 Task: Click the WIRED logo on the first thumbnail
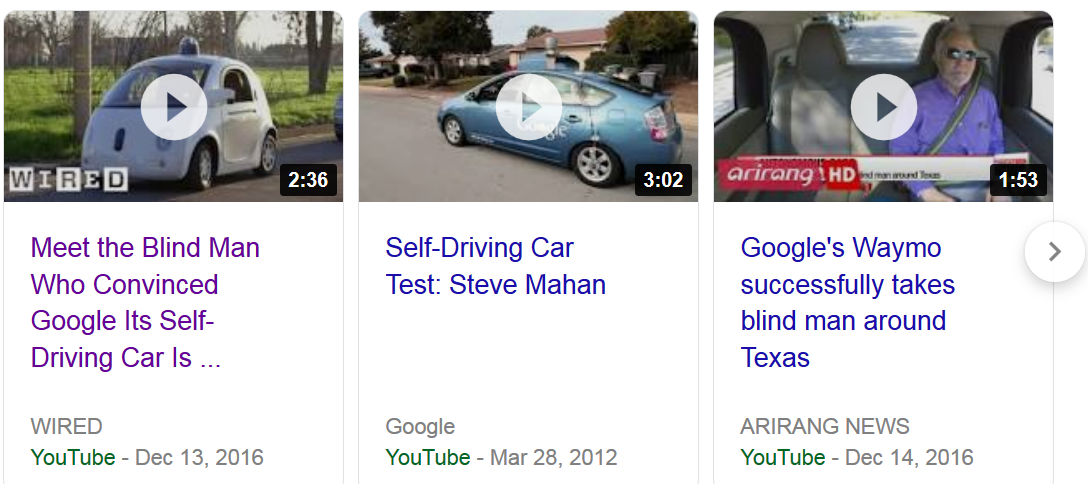point(68,180)
